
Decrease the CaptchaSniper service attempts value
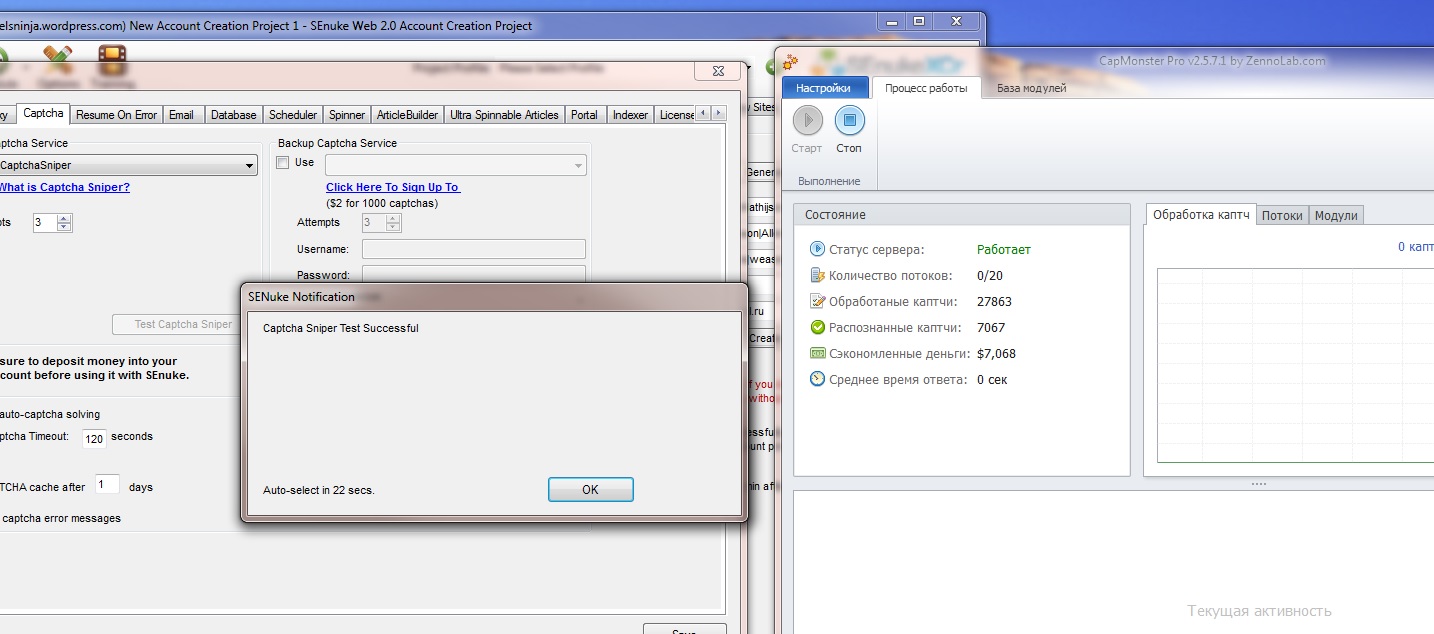coord(65,227)
